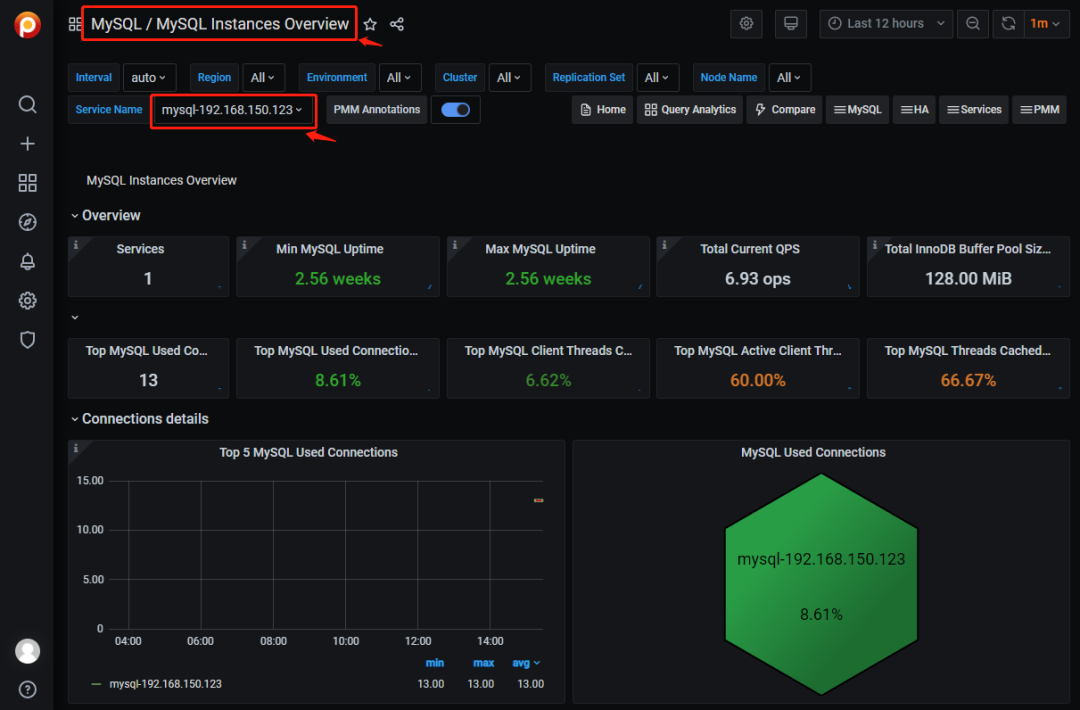Collapse the unnamed row below Overview
The width and height of the screenshot is (1080, 710).
click(75, 317)
